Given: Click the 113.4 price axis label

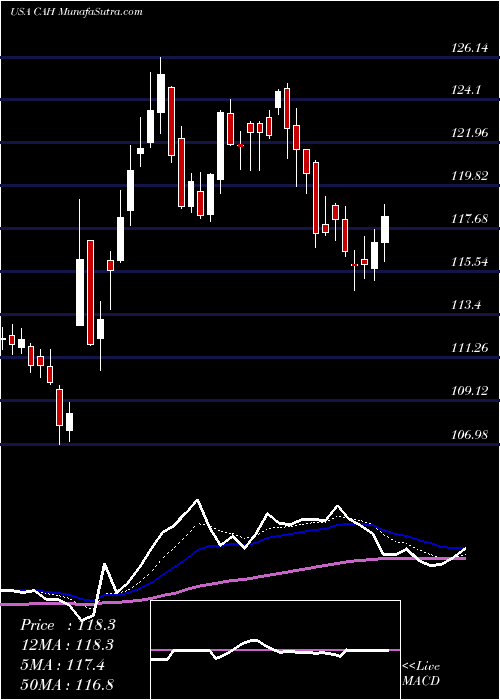Looking at the screenshot, I should pos(466,305).
